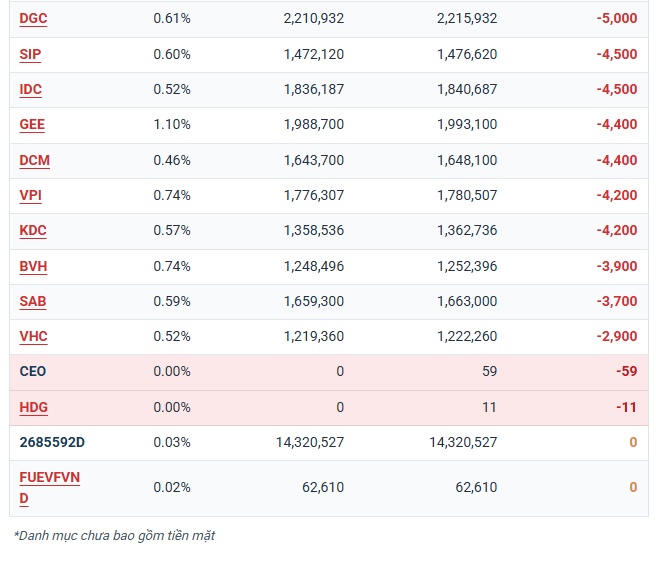Screen dimensions: 656x562
Task: Click the value 1,648,100 in the DCM row
Action: click(x=467, y=160)
